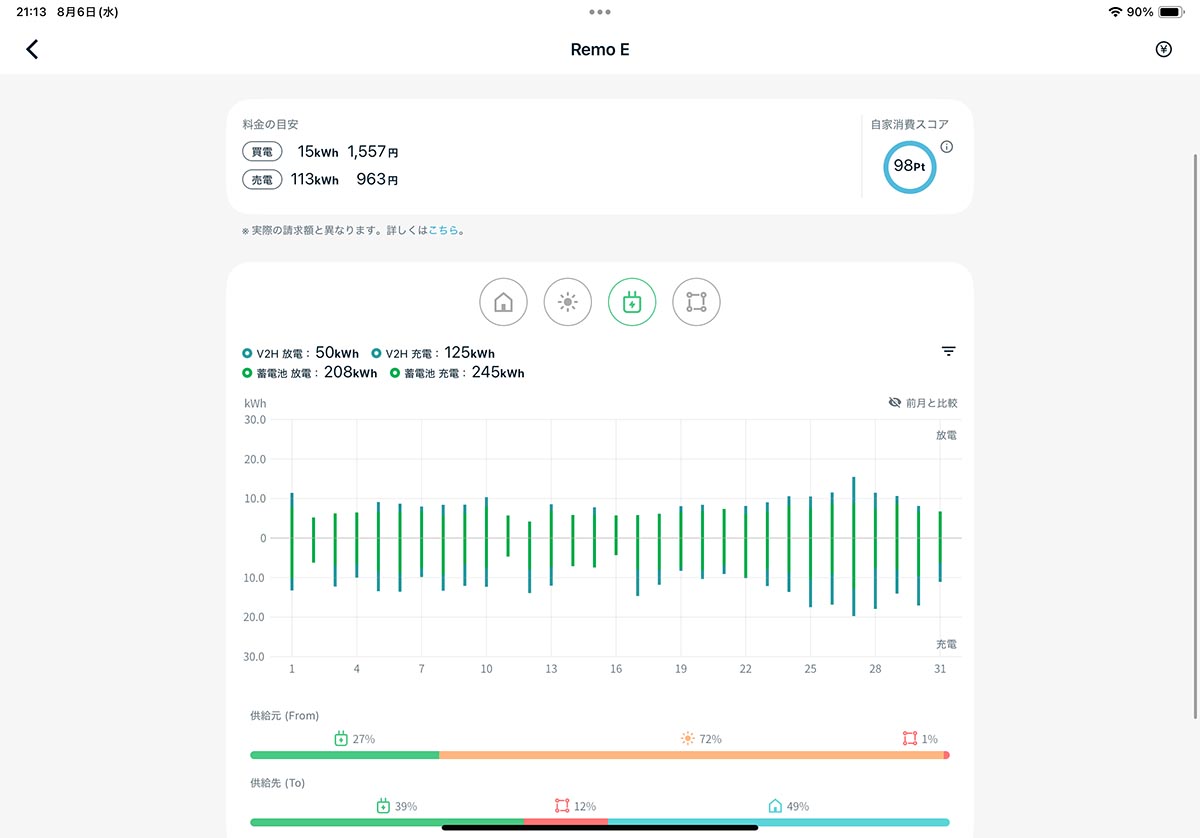This screenshot has width=1200, height=838.
Task: Open the chart filter options icon
Action: 949,351
